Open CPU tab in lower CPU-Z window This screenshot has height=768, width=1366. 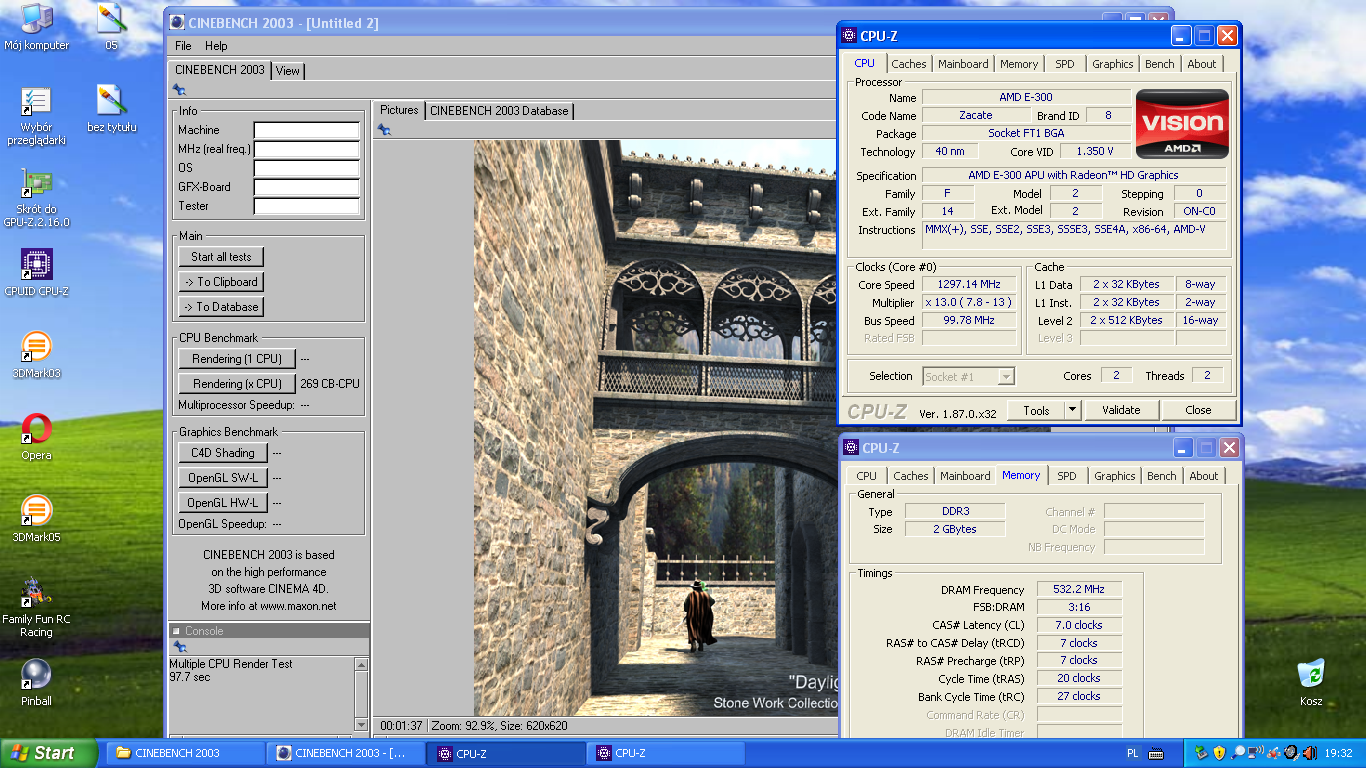click(x=867, y=476)
